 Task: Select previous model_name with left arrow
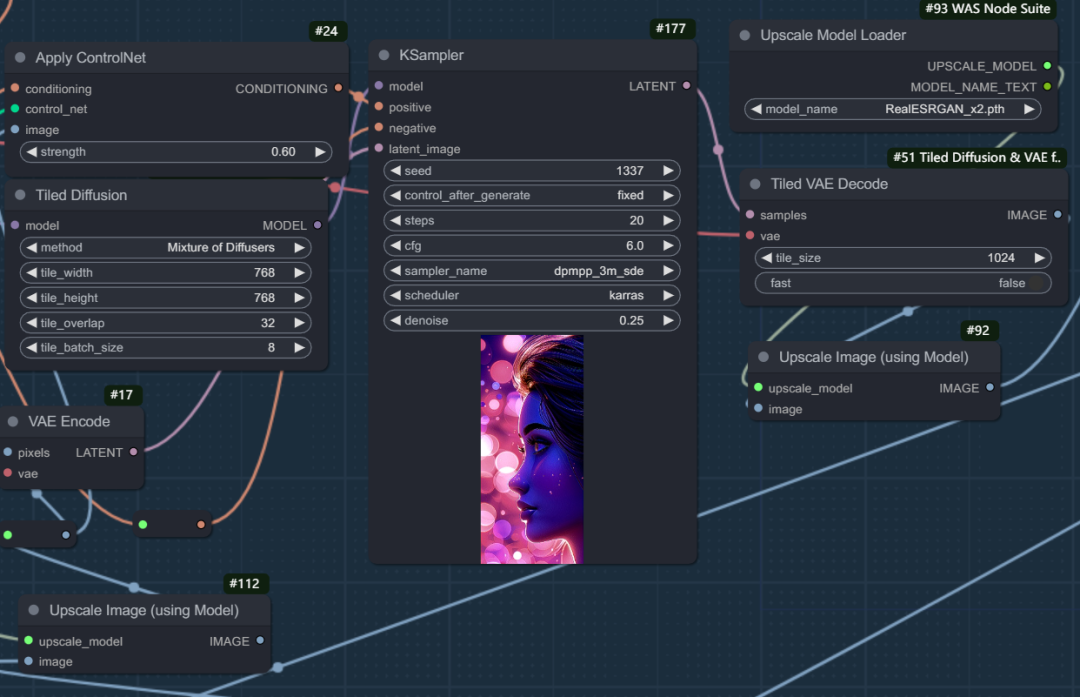coord(756,109)
